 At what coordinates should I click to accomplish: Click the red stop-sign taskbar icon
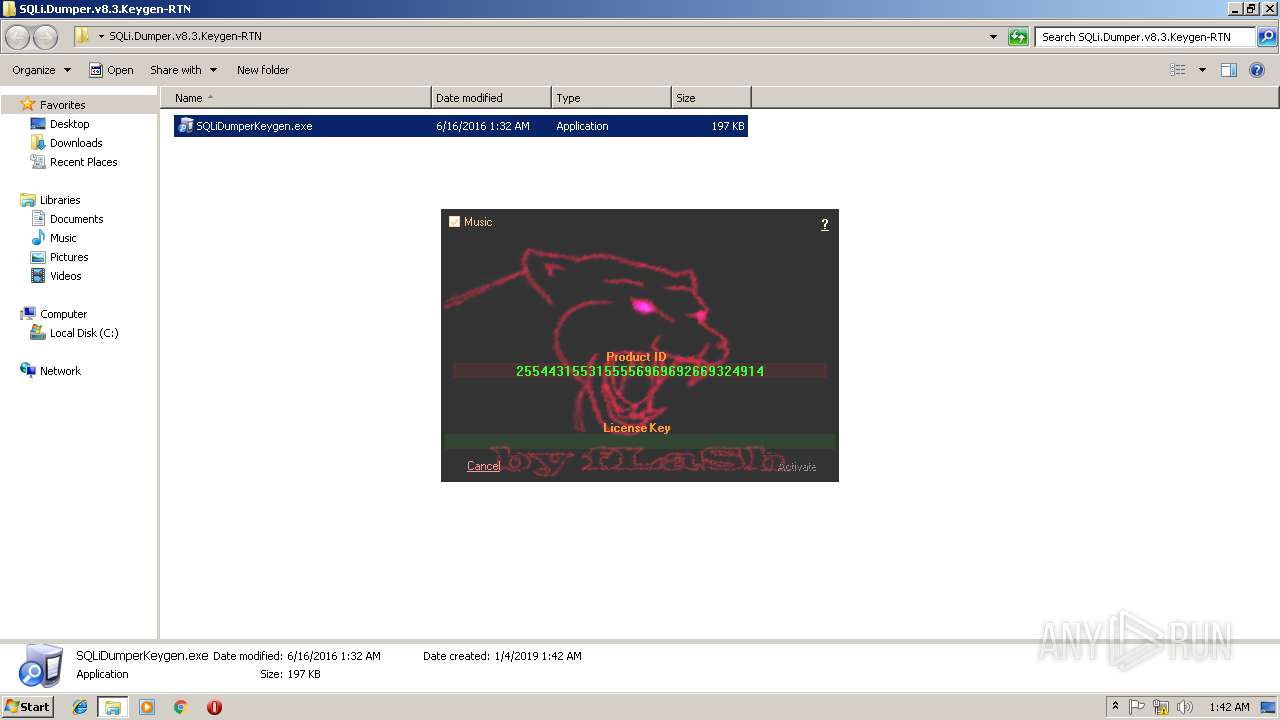(x=214, y=707)
